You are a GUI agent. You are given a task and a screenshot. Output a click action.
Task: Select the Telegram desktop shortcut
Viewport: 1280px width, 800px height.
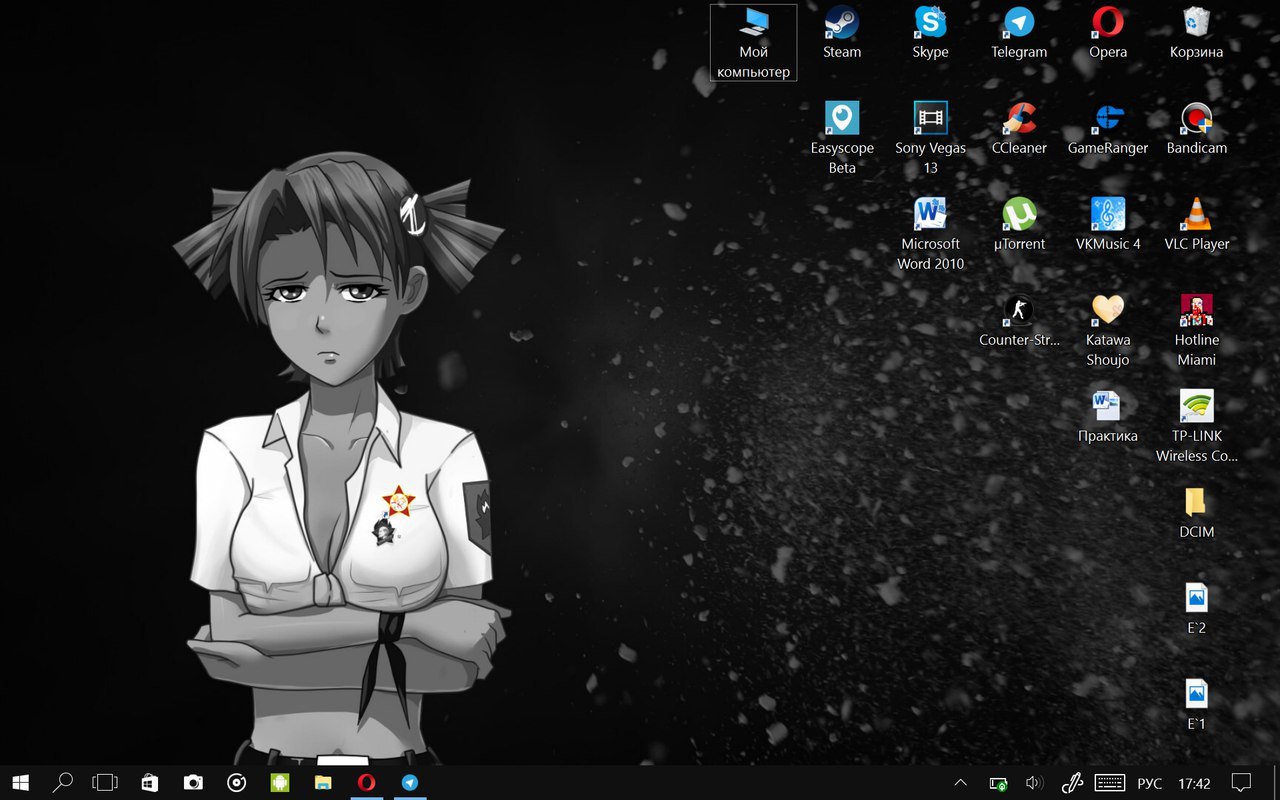pyautogui.click(x=1019, y=33)
